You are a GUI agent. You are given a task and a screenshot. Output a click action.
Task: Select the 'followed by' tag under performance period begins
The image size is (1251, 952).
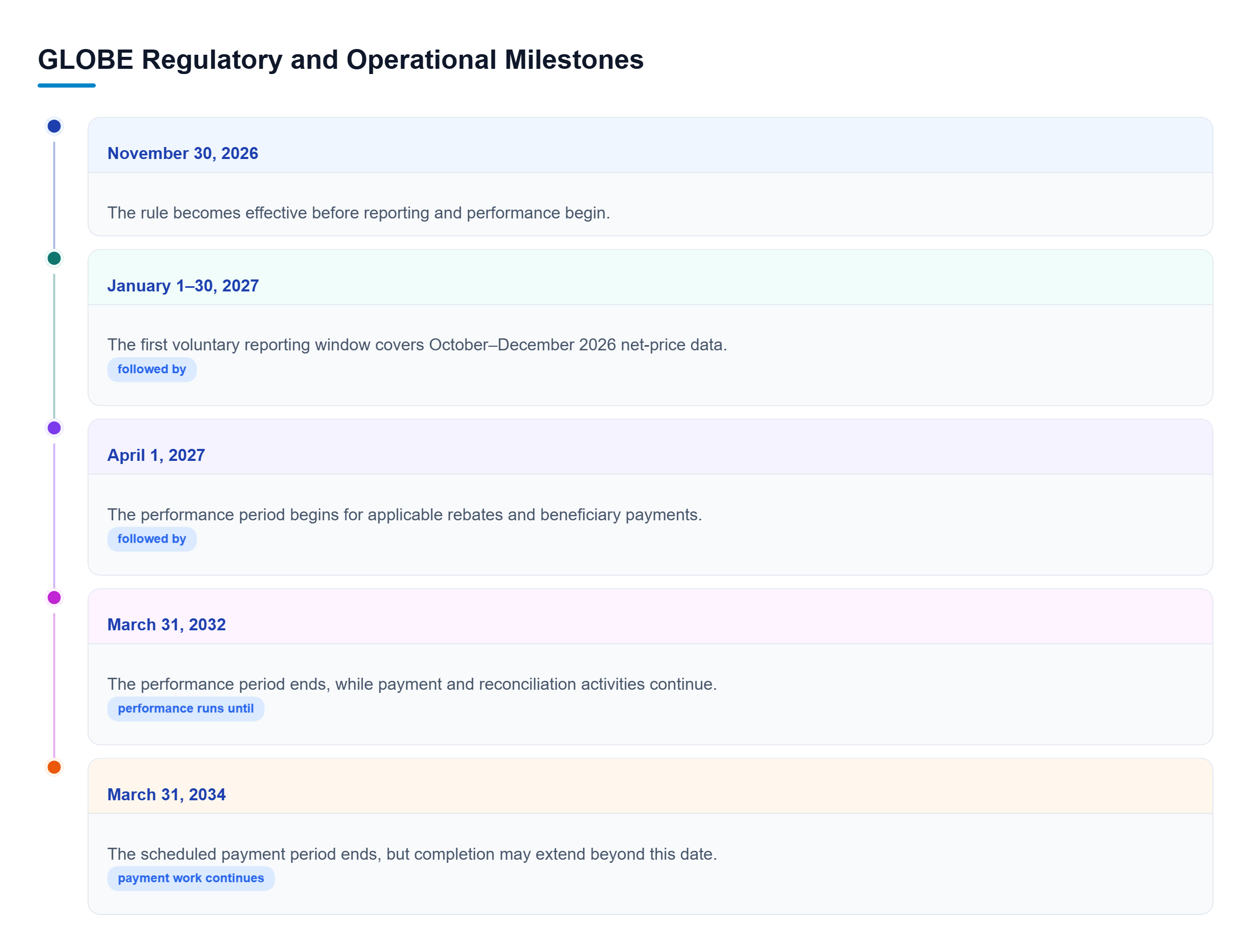(152, 539)
